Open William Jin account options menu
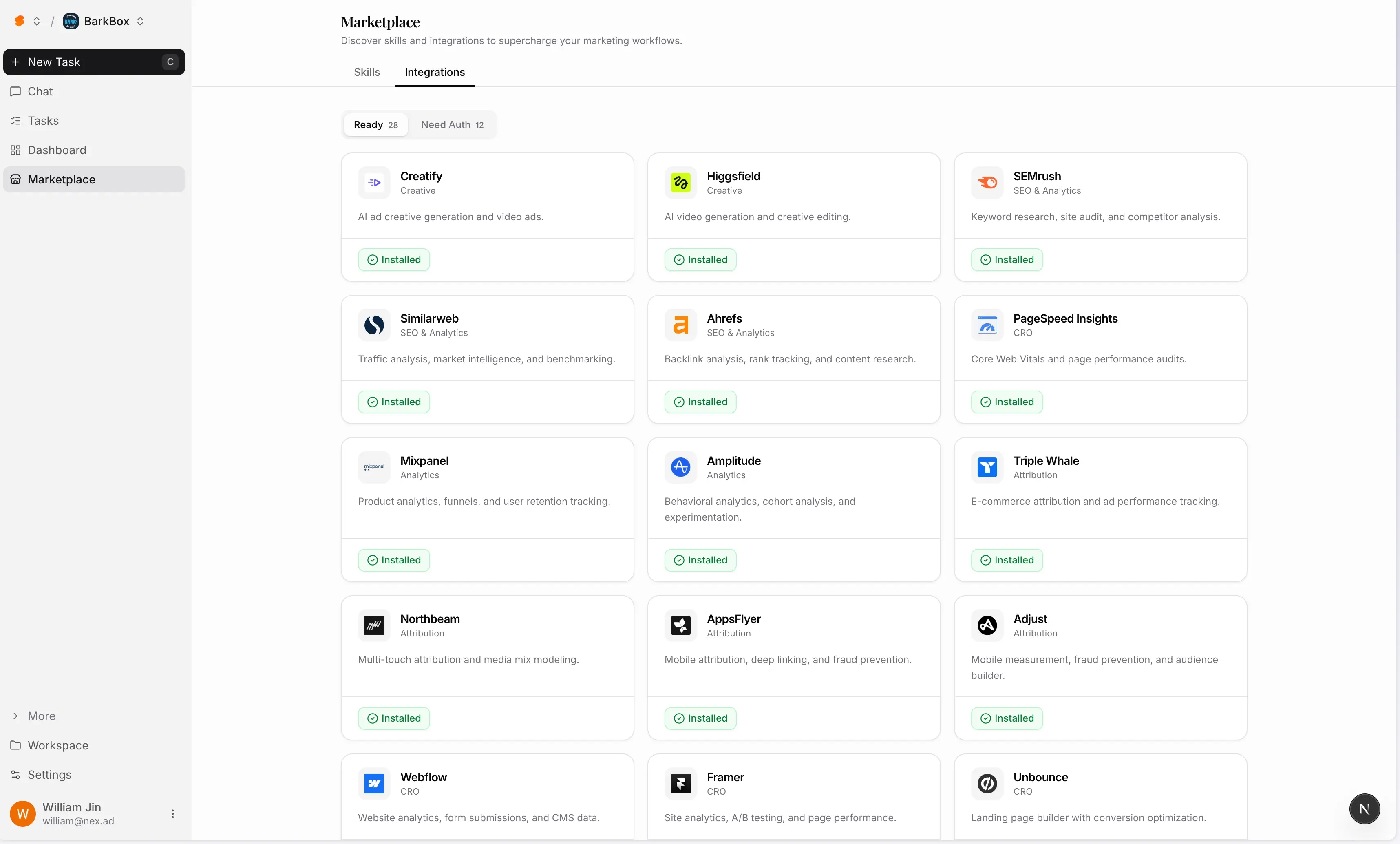1400x844 pixels. pyautogui.click(x=173, y=814)
